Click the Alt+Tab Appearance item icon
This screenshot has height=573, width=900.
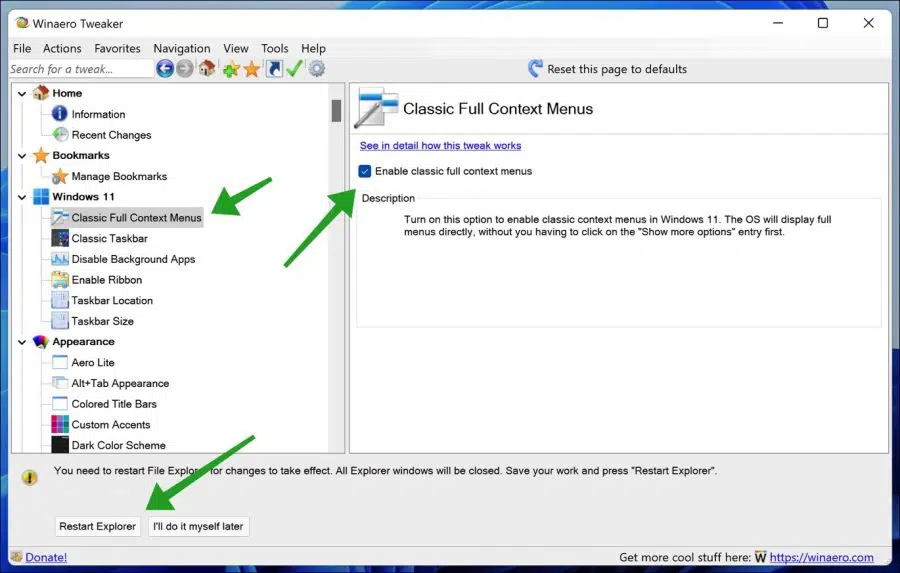tap(60, 383)
